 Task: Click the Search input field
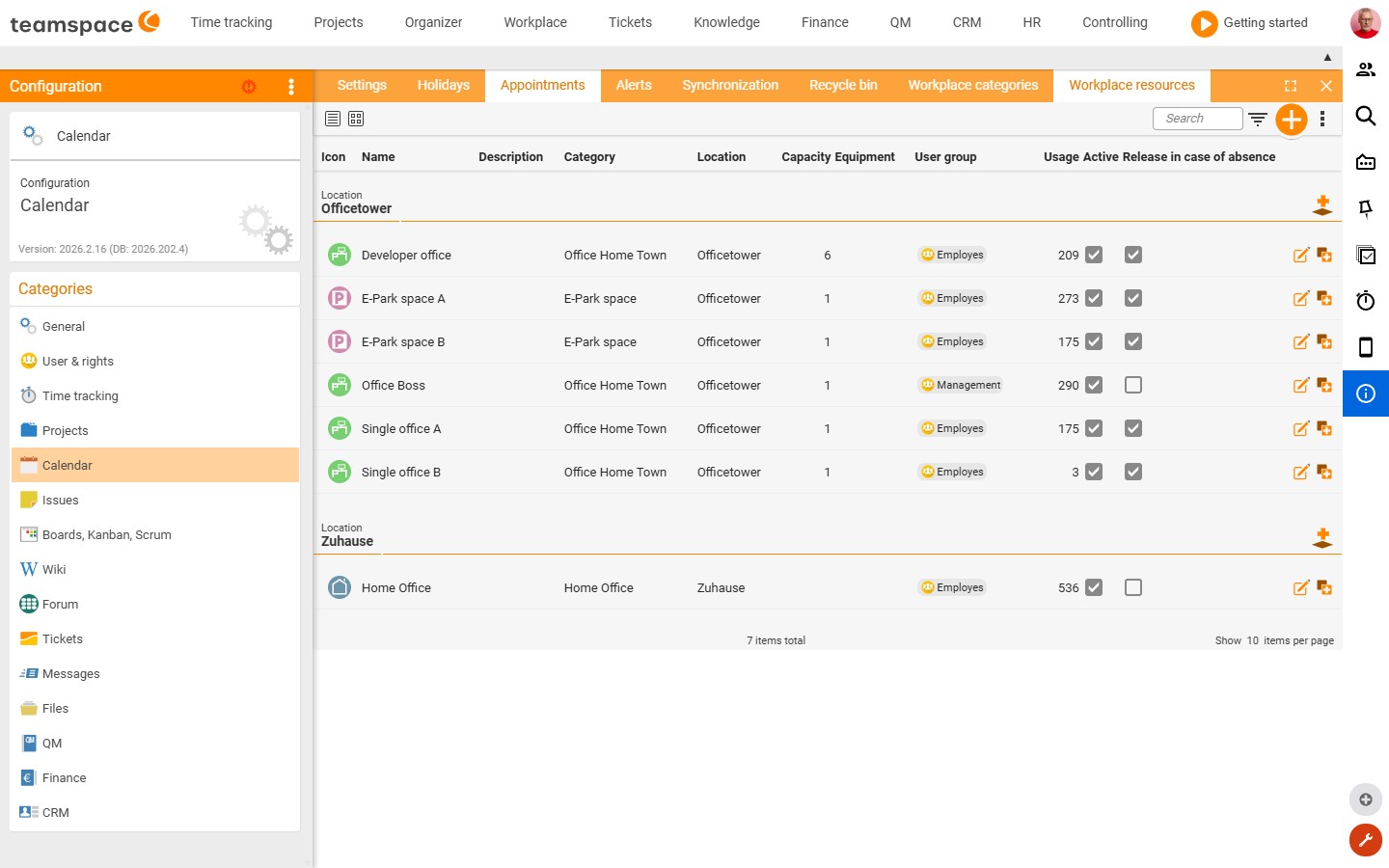coord(1198,119)
